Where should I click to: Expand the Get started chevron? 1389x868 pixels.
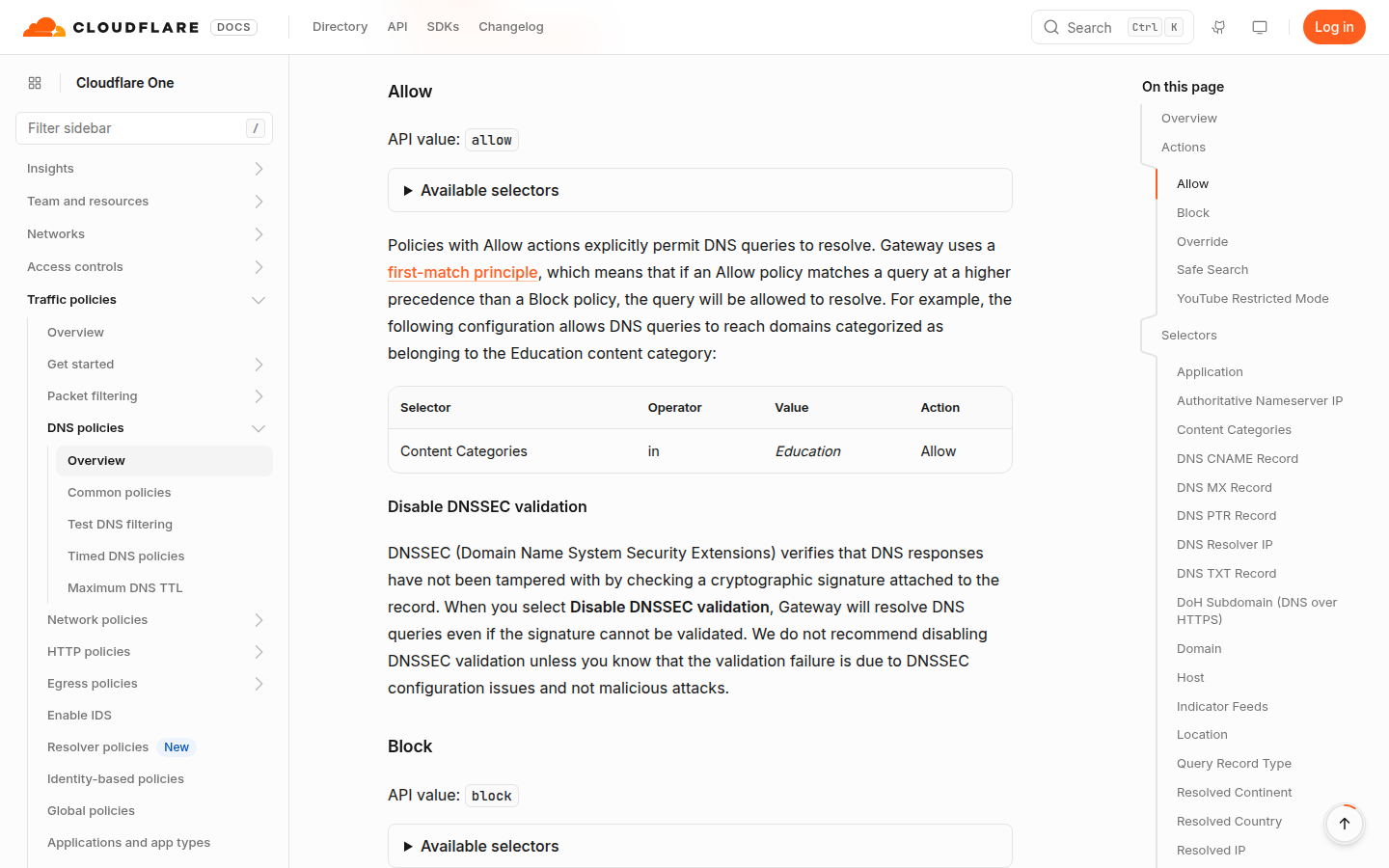(259, 365)
